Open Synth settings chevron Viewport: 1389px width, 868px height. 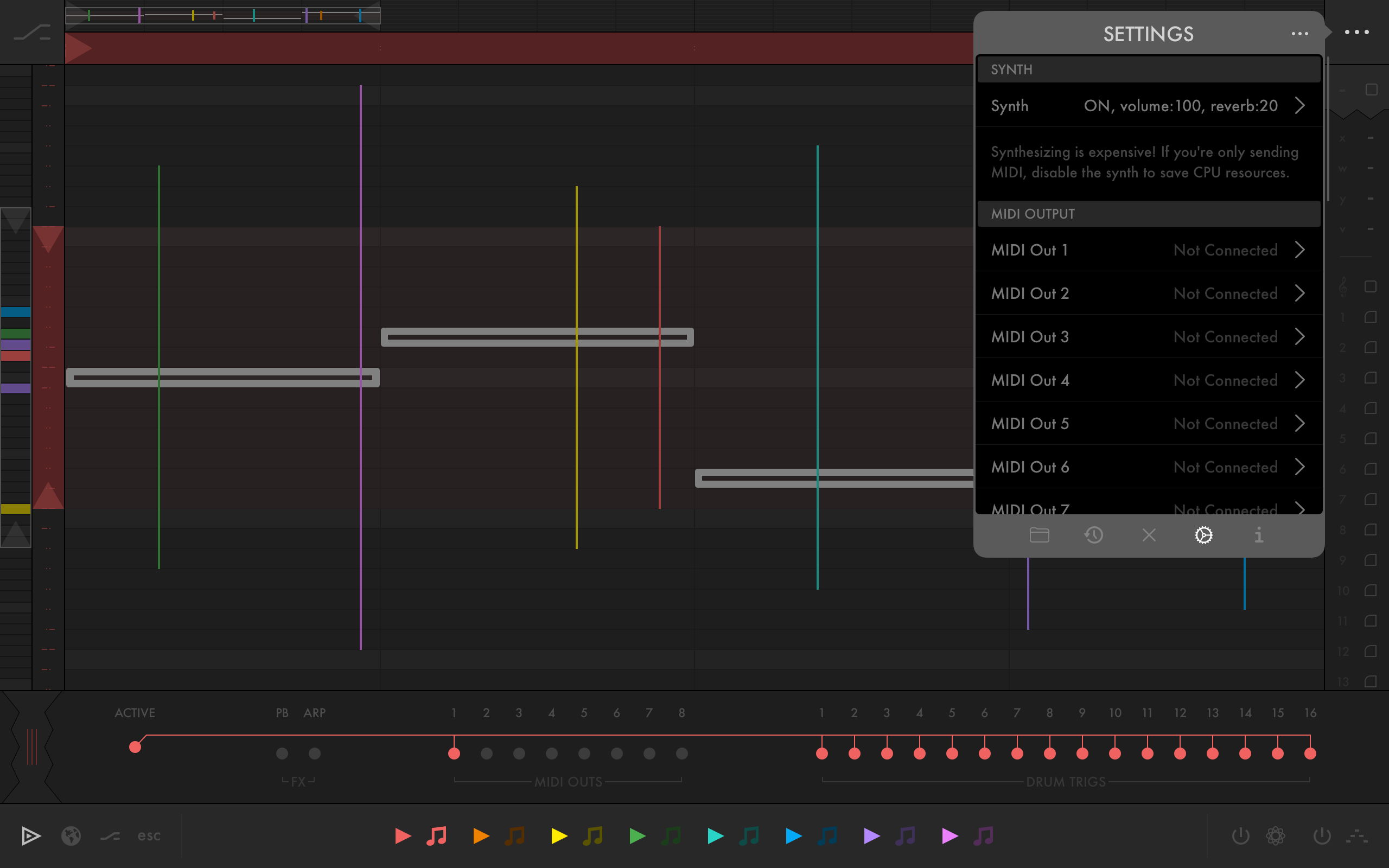1300,106
